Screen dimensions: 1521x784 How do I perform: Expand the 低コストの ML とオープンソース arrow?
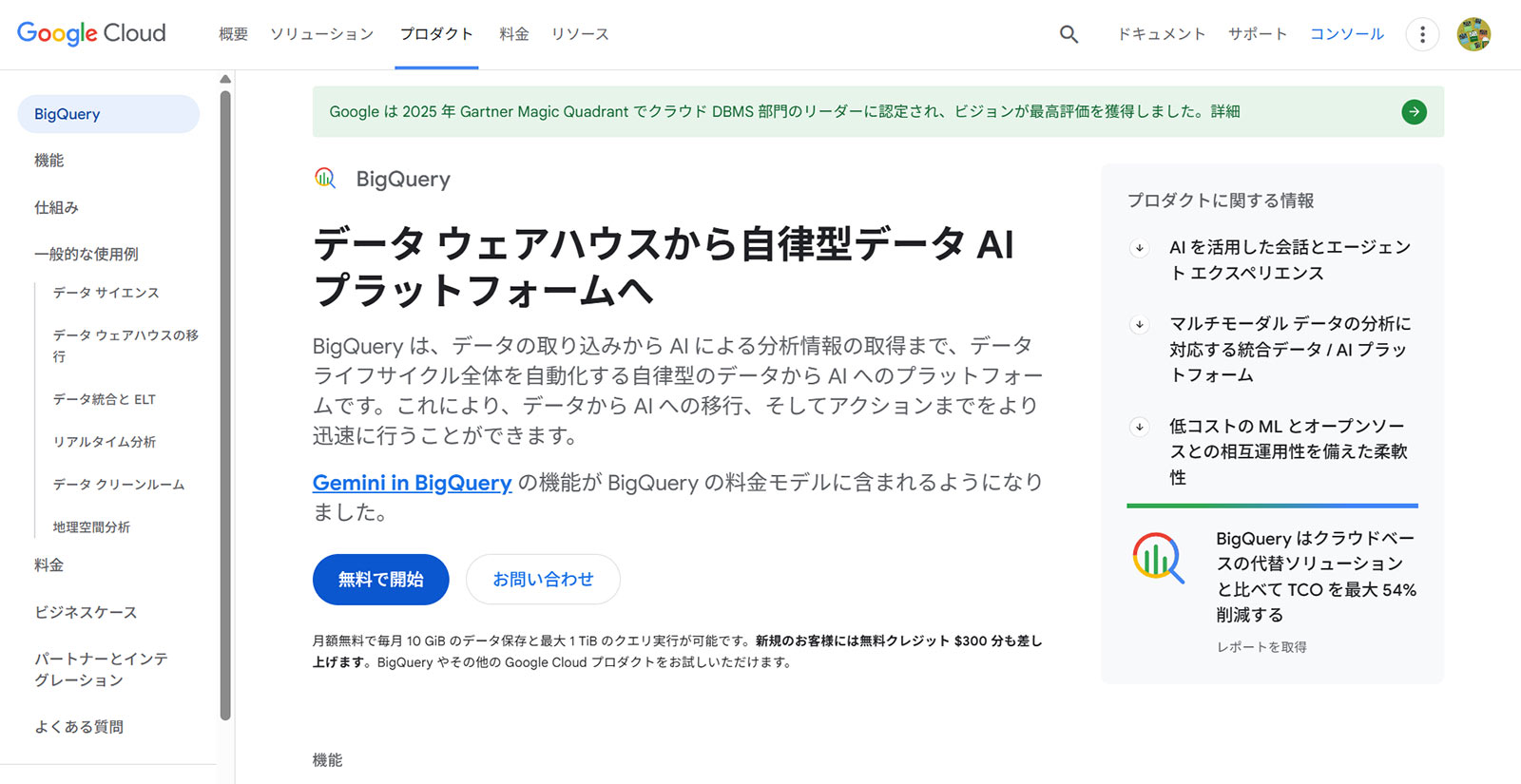1139,427
